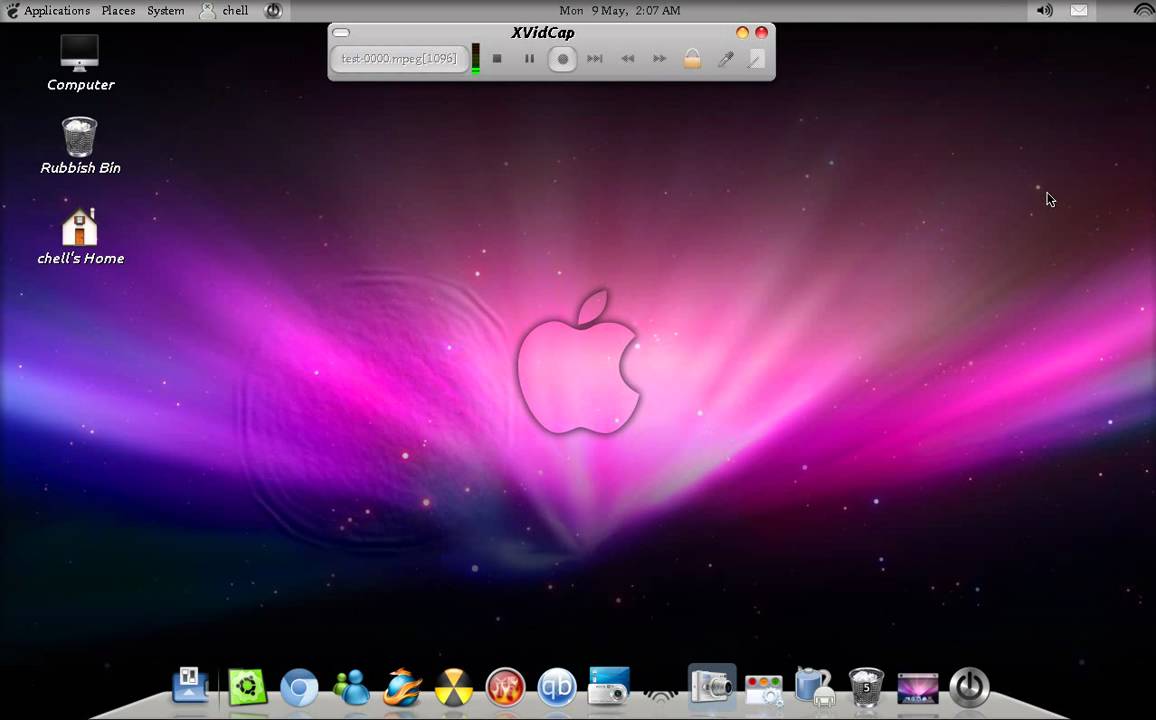Screen dimensions: 1156x720
Task: Open the System menu
Action: pos(166,10)
